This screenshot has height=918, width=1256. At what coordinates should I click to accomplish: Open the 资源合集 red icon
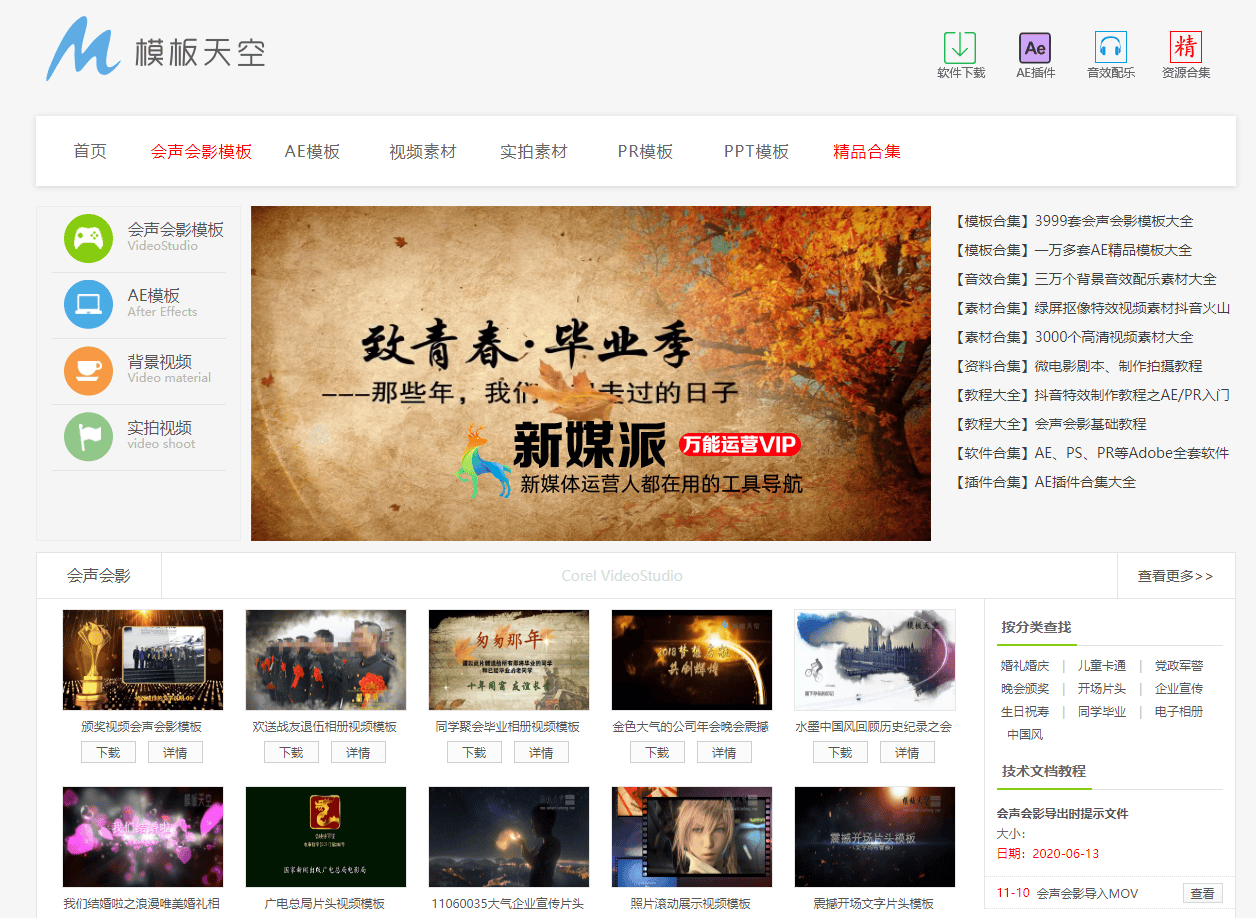point(1185,47)
